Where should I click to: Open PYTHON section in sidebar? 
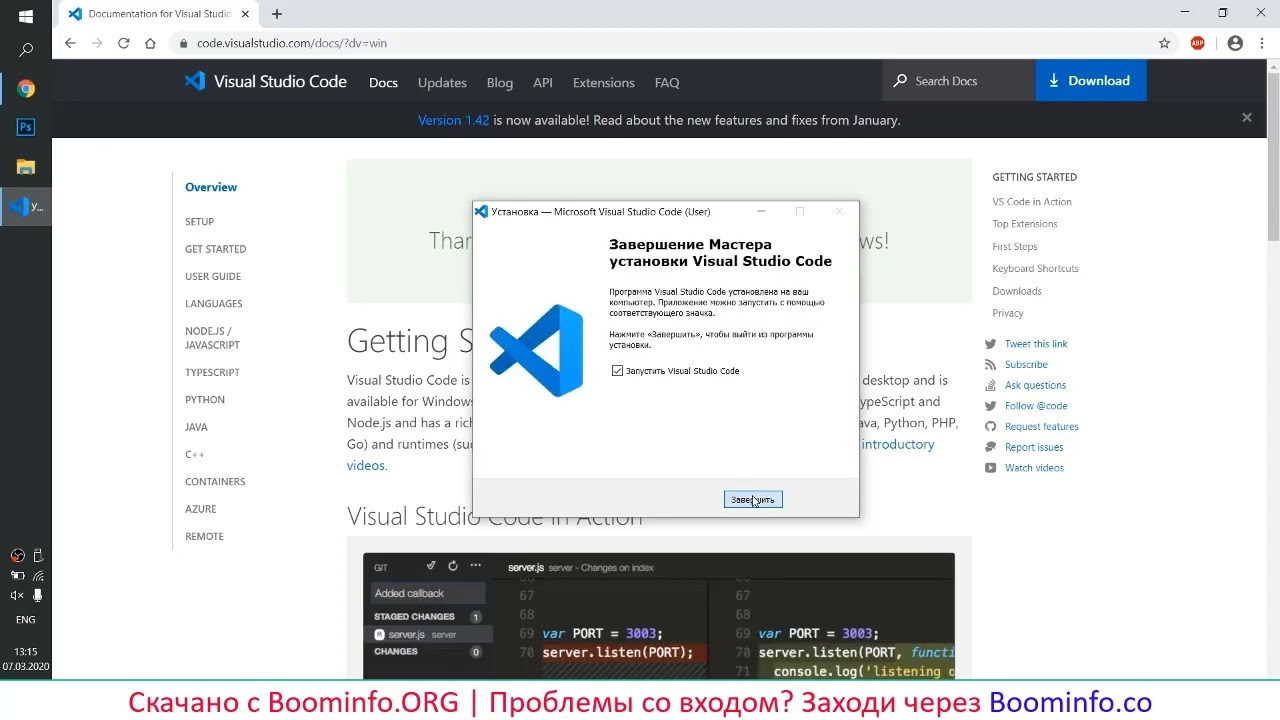[x=205, y=400]
